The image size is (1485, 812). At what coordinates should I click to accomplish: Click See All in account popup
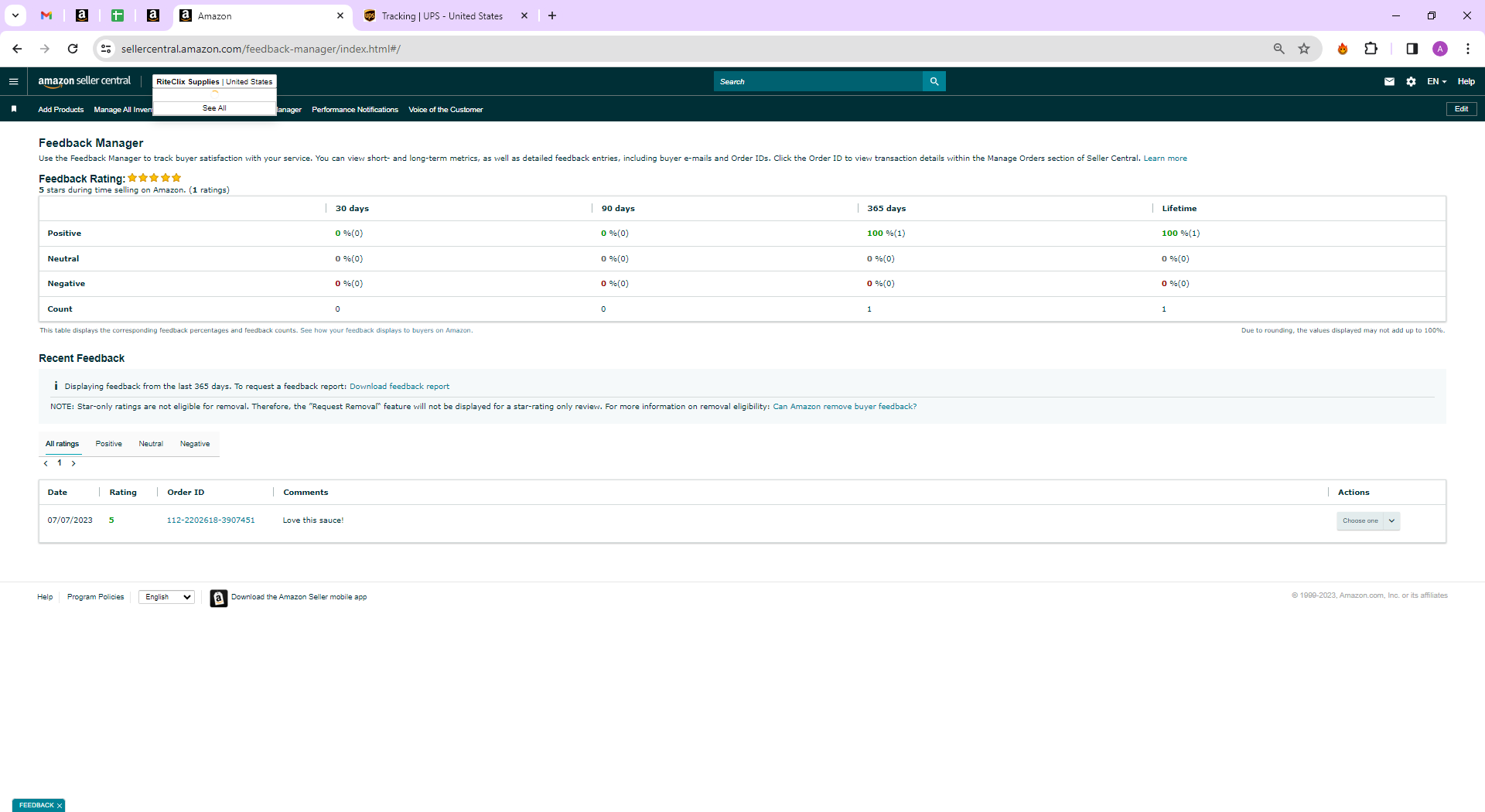coord(214,108)
